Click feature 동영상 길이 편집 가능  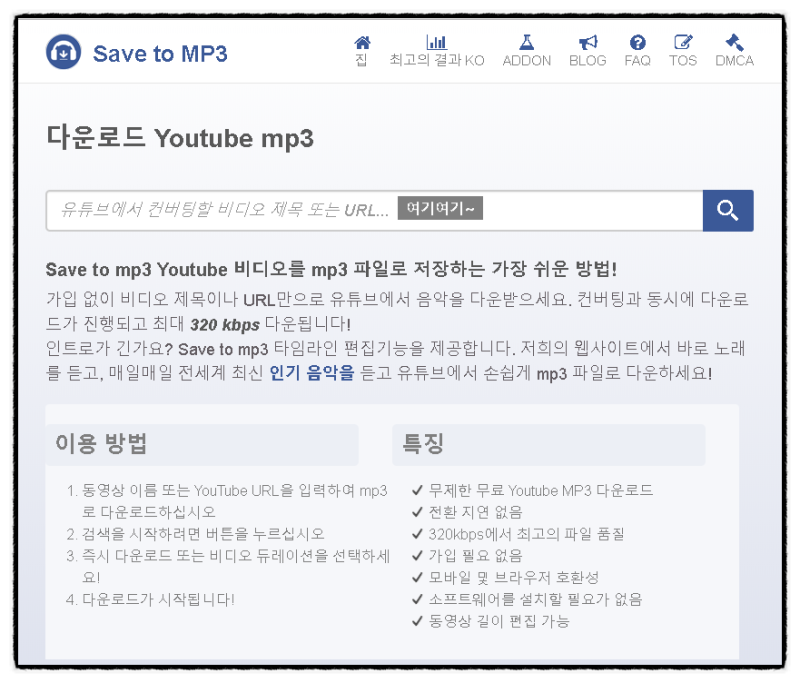pos(490,621)
